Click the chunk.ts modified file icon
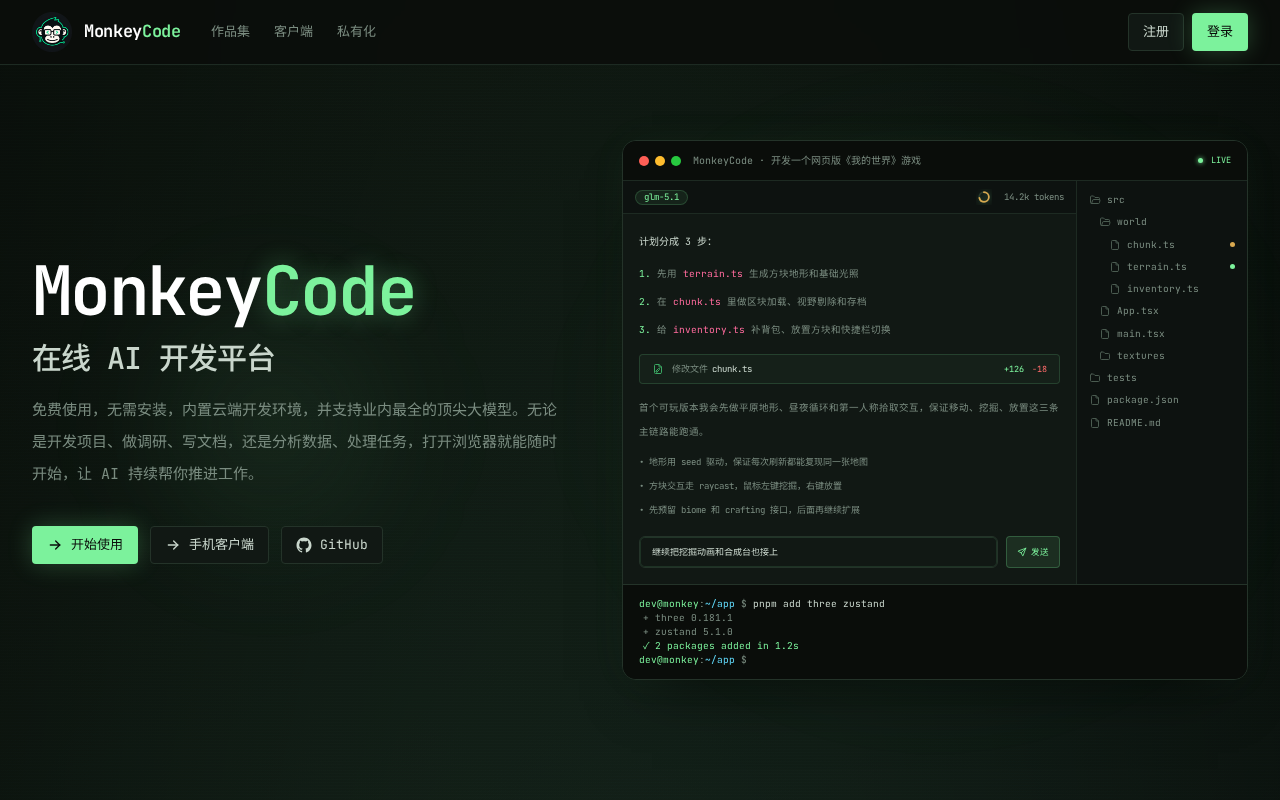 click(658, 369)
